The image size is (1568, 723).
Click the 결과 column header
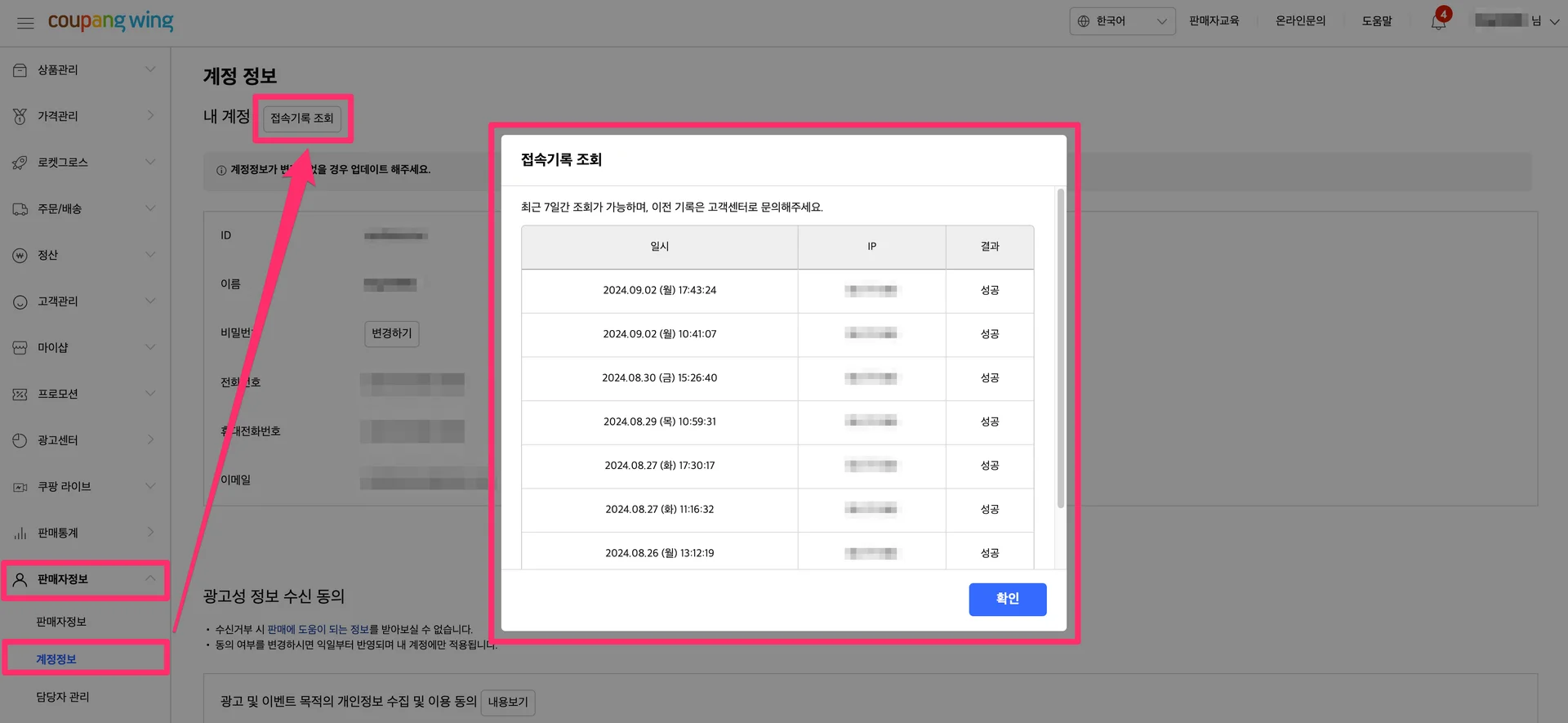(x=990, y=247)
